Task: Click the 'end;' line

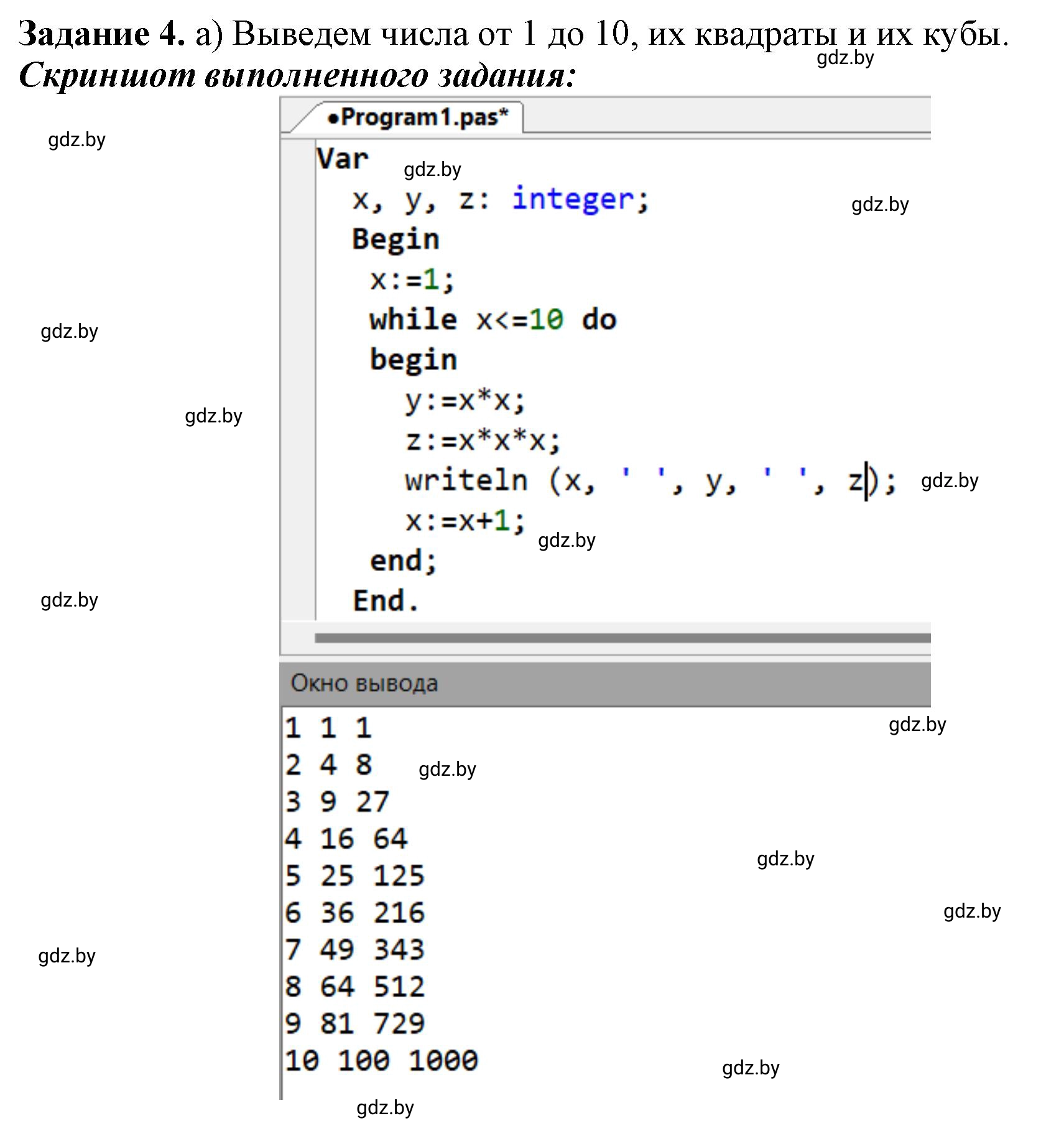Action: [x=404, y=561]
